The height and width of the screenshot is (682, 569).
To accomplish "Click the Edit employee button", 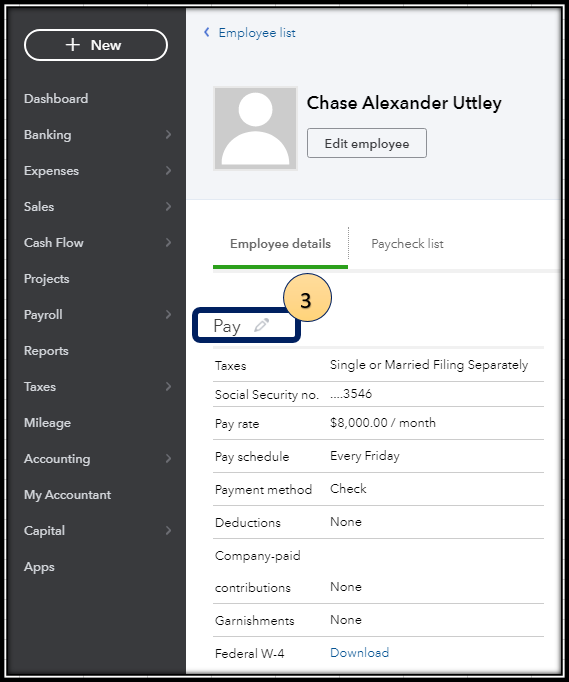I will [367, 143].
